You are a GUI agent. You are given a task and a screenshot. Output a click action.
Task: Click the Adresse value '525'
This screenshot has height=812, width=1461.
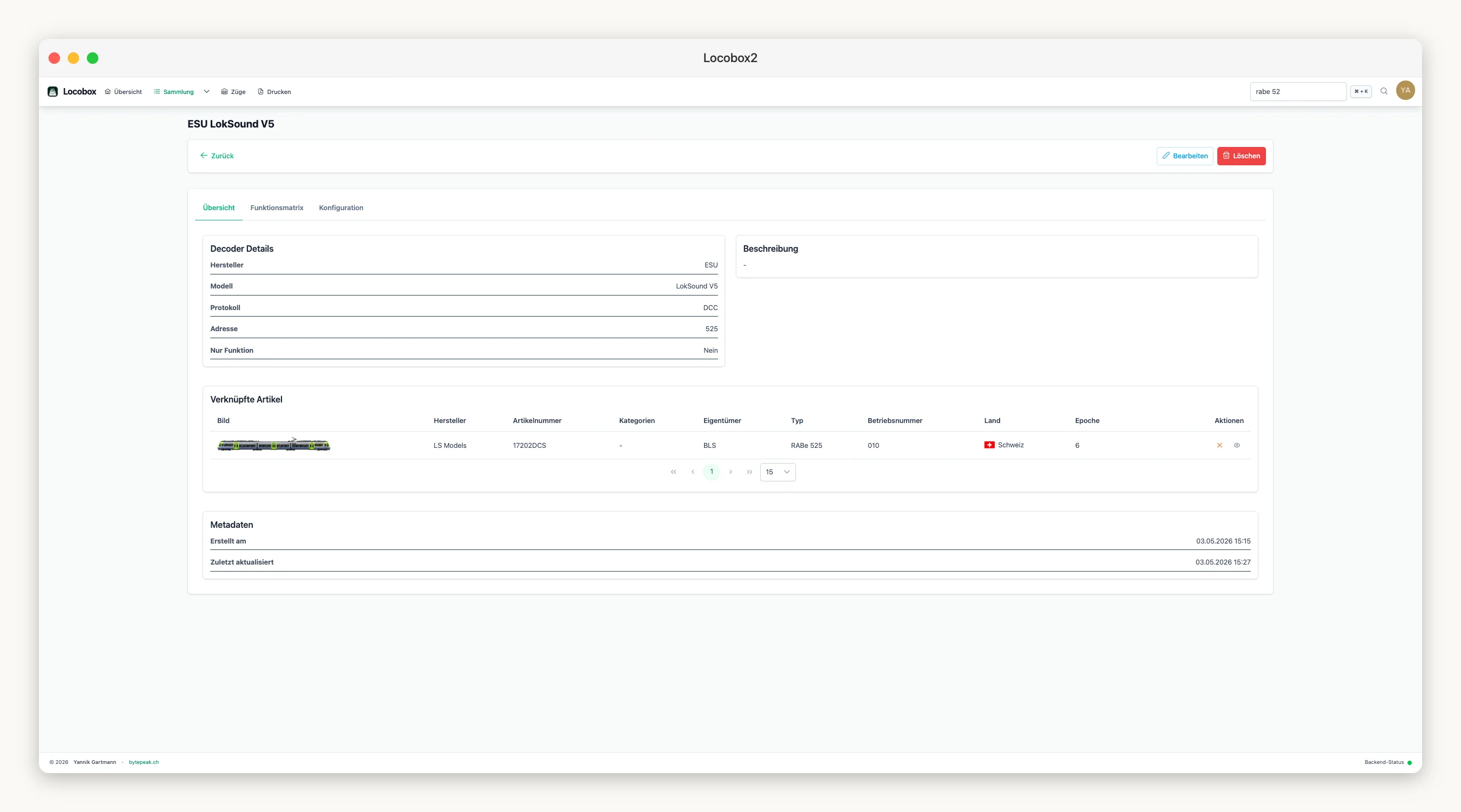pos(711,329)
